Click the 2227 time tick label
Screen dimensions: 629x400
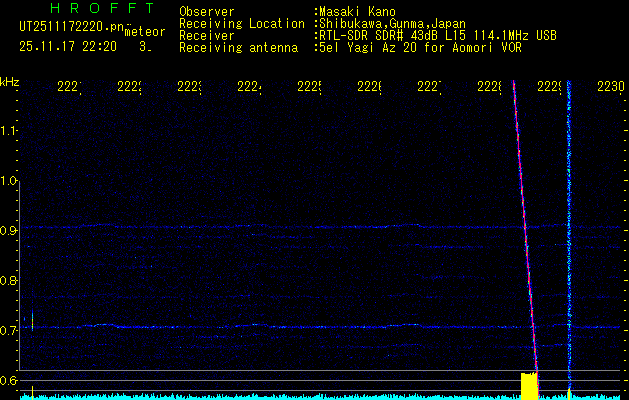[429, 88]
